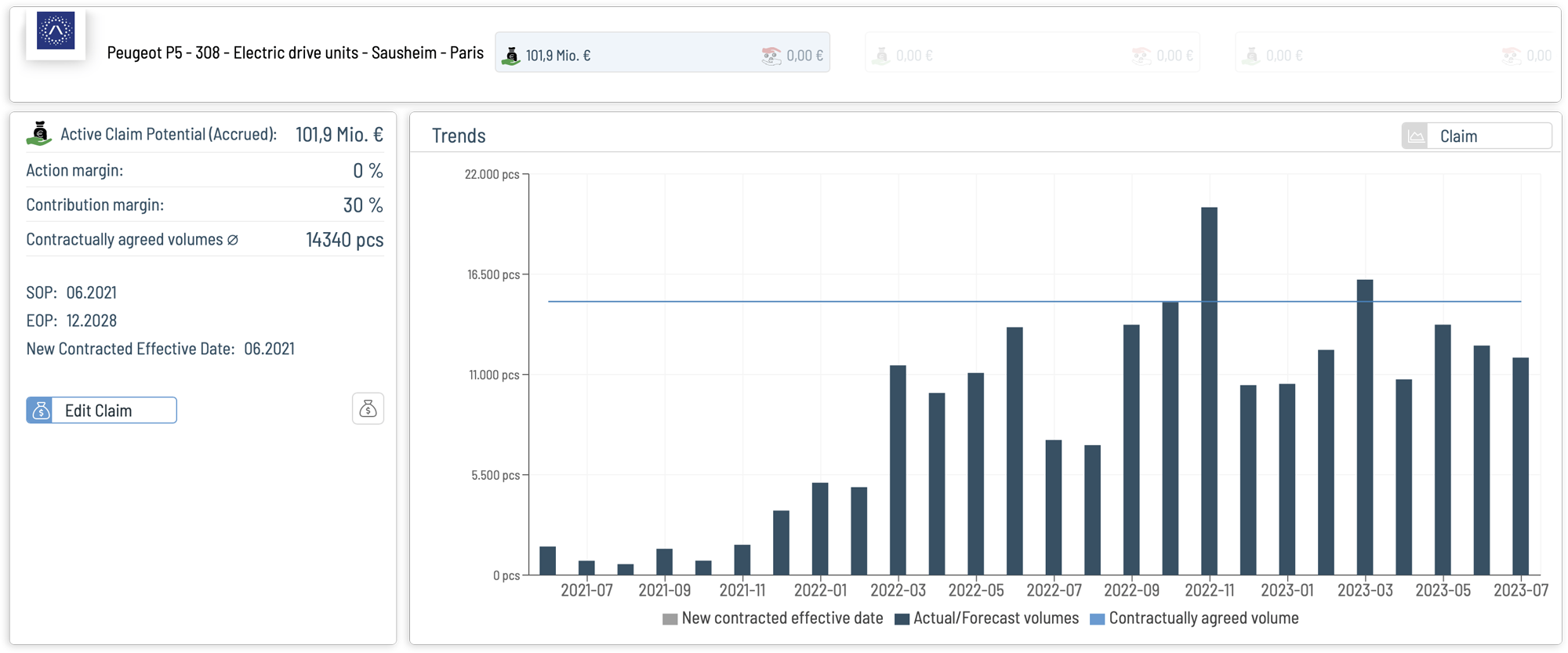
Task: Click the tallest bar at 2022-11
Action: pyautogui.click(x=1209, y=390)
